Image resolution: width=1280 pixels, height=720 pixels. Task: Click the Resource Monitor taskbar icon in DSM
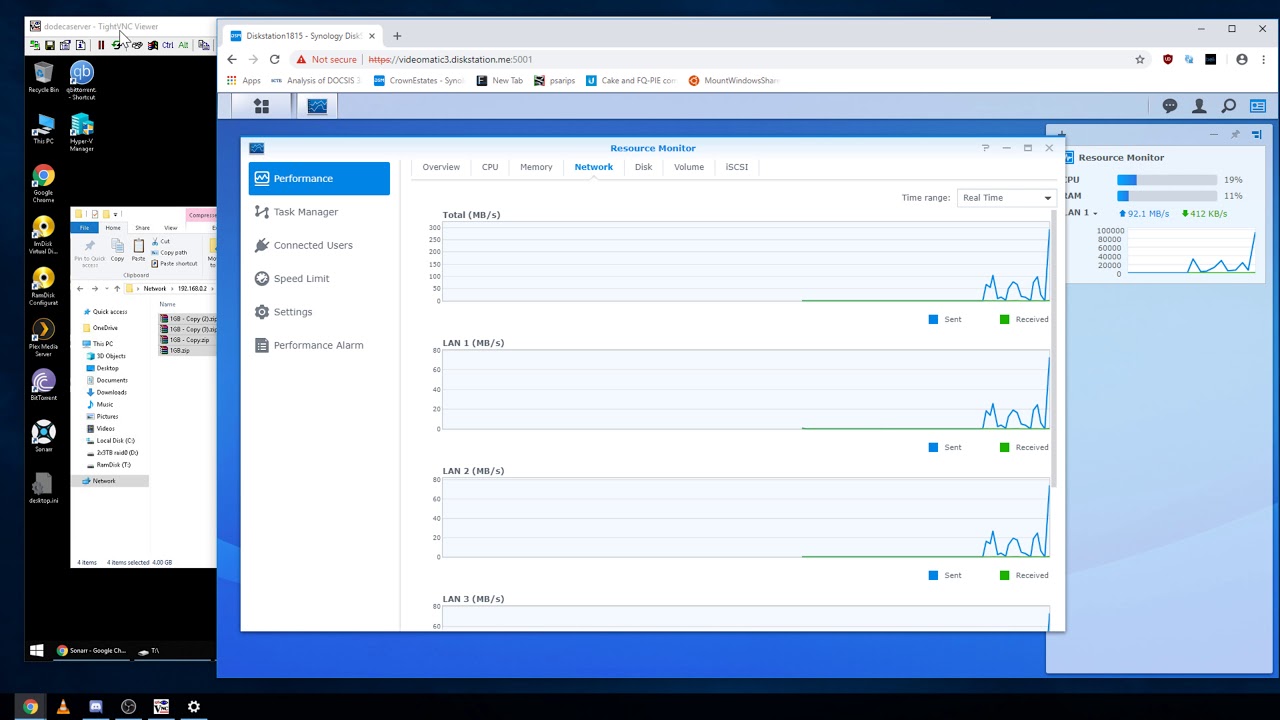pyautogui.click(x=317, y=106)
